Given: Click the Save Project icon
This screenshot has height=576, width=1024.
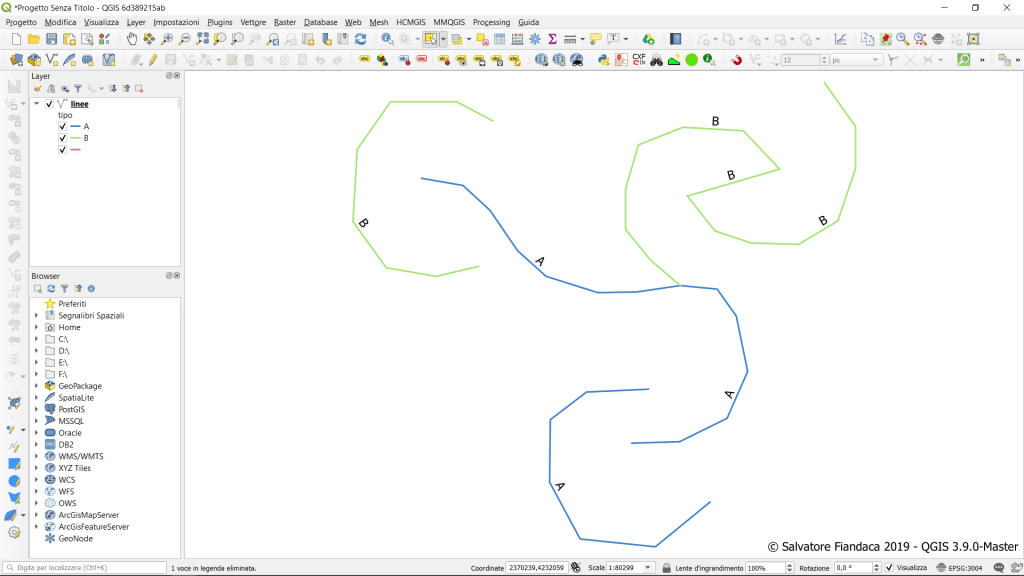Looking at the screenshot, I should (51, 39).
